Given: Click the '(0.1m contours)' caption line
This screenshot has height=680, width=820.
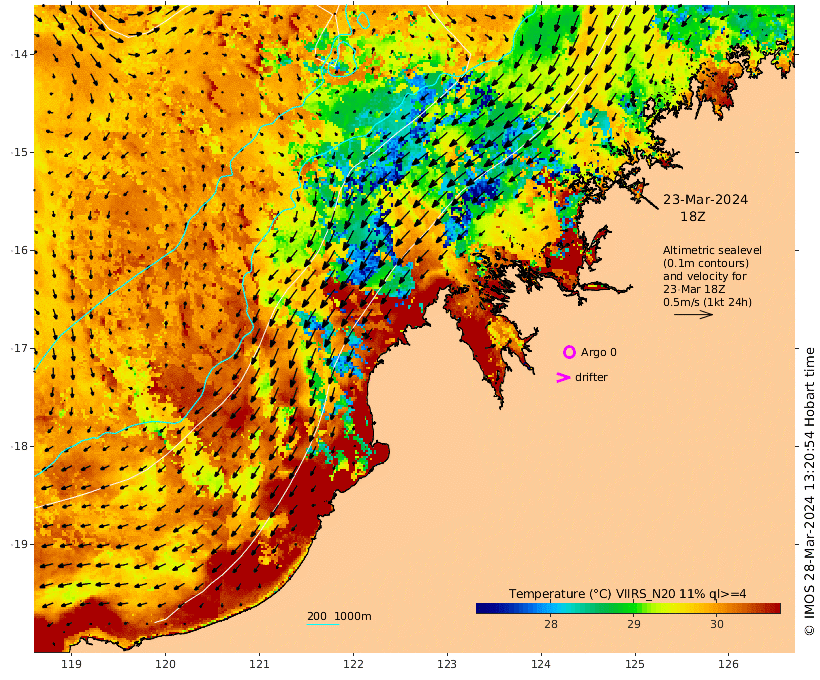Looking at the screenshot, I should (x=706, y=263).
